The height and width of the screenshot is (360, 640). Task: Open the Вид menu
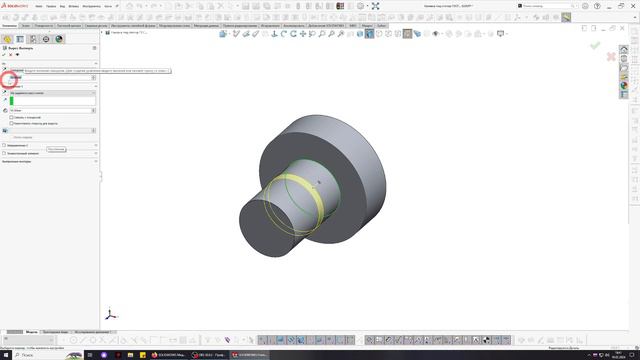click(62, 6)
